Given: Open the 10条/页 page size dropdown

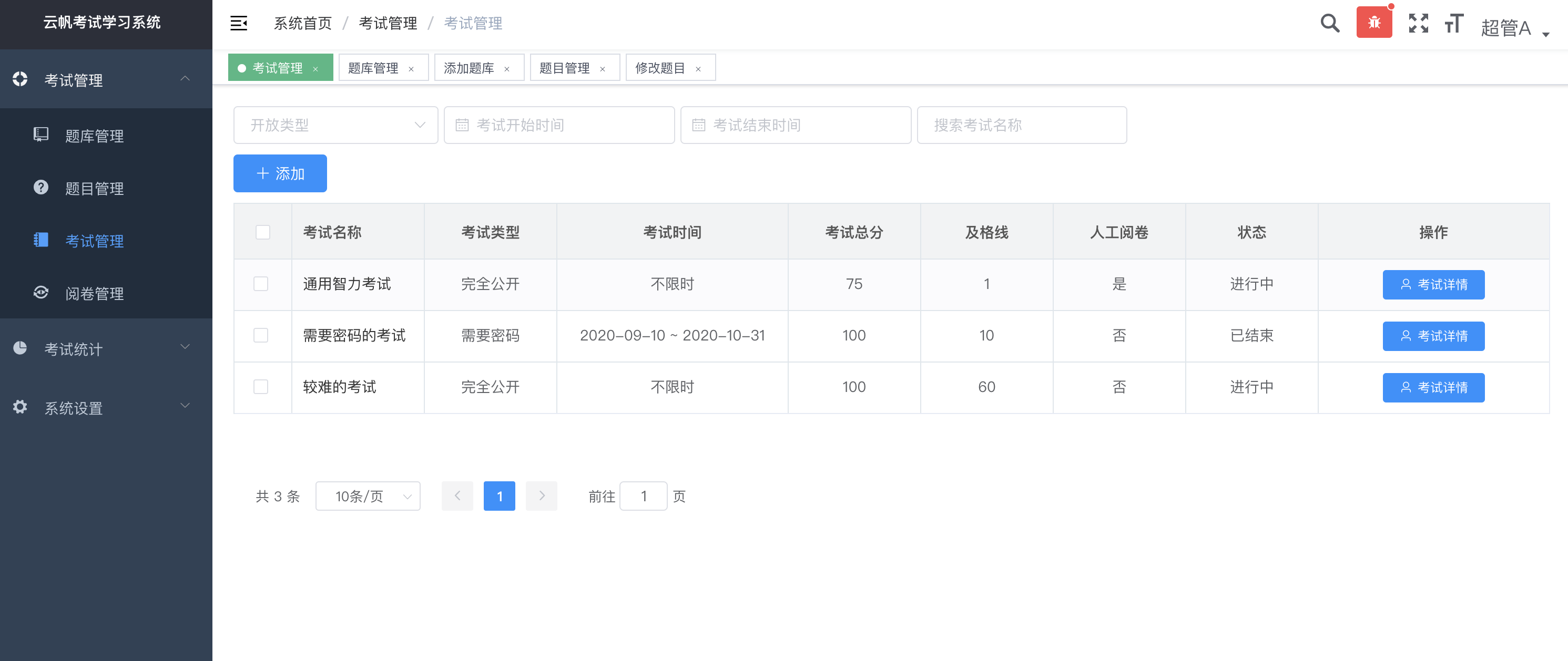Looking at the screenshot, I should (368, 496).
